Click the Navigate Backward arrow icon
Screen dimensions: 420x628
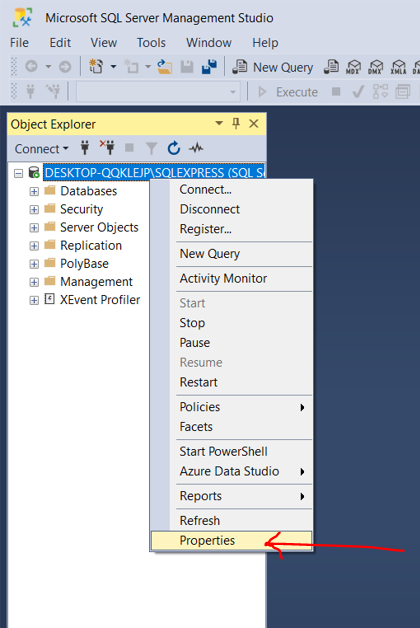click(x=31, y=66)
